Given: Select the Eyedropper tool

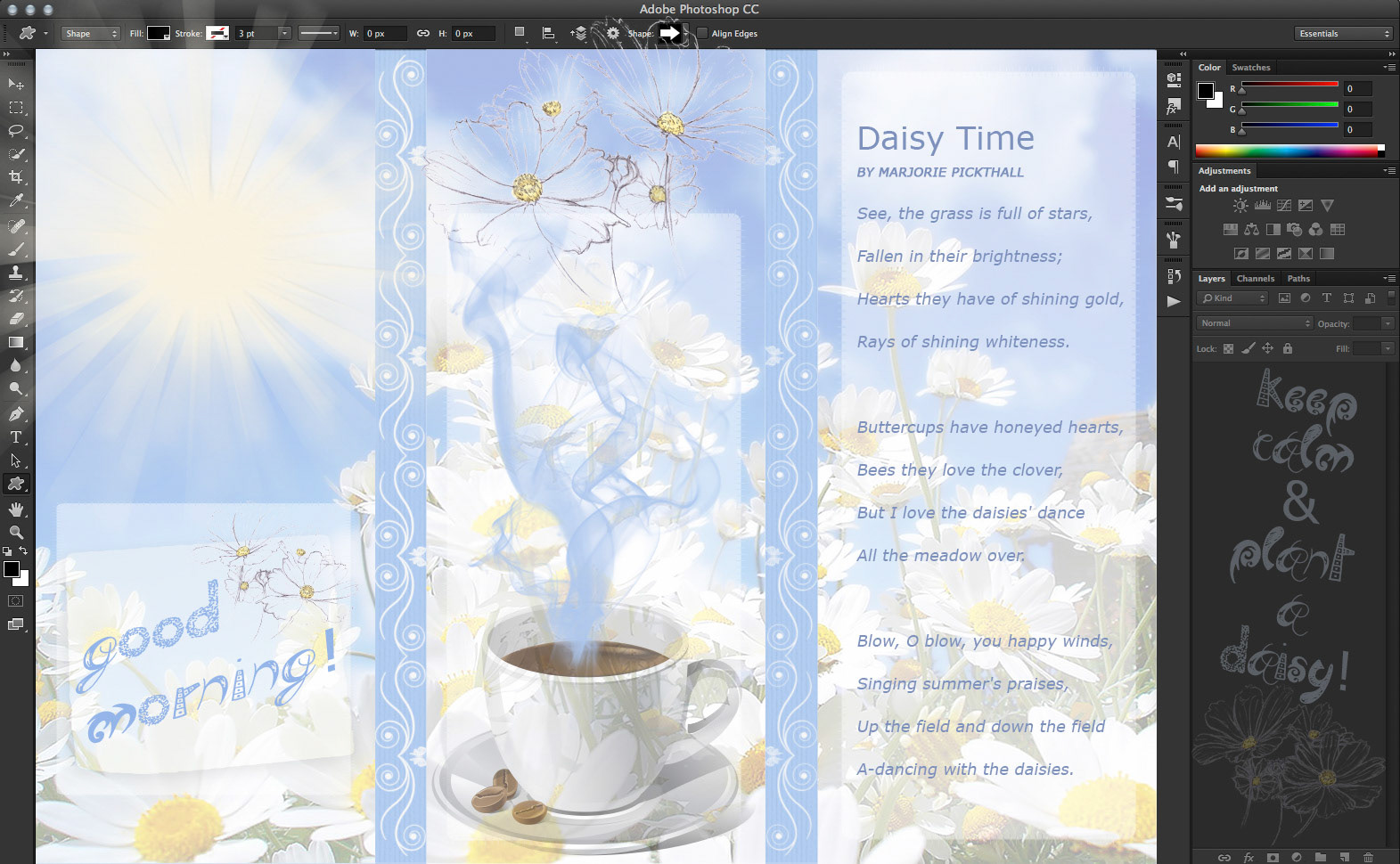Looking at the screenshot, I should click(x=16, y=200).
